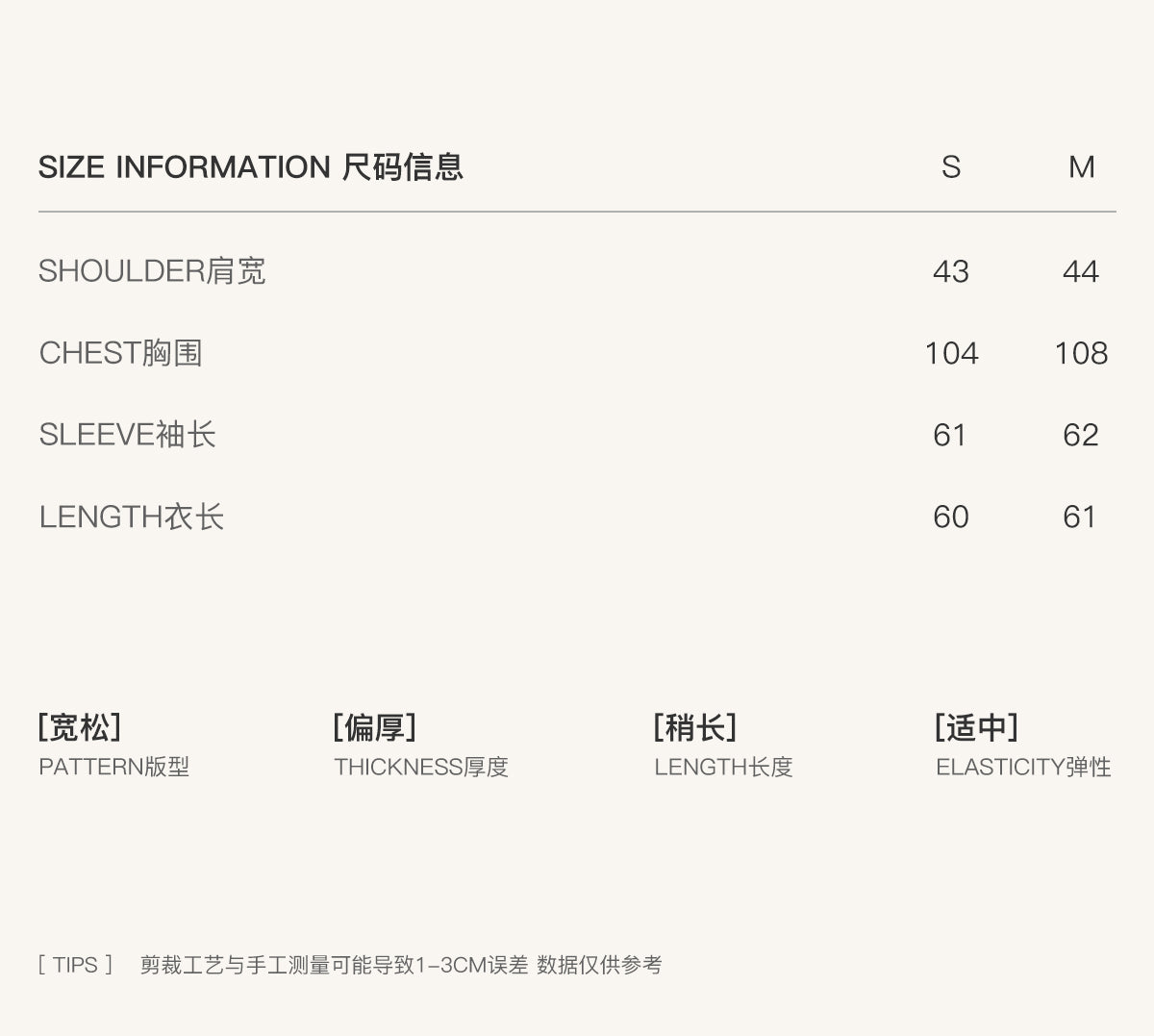Viewport: 1154px width, 1036px height.
Task: Click the SHOULDER肩宽 row label
Action: (152, 271)
